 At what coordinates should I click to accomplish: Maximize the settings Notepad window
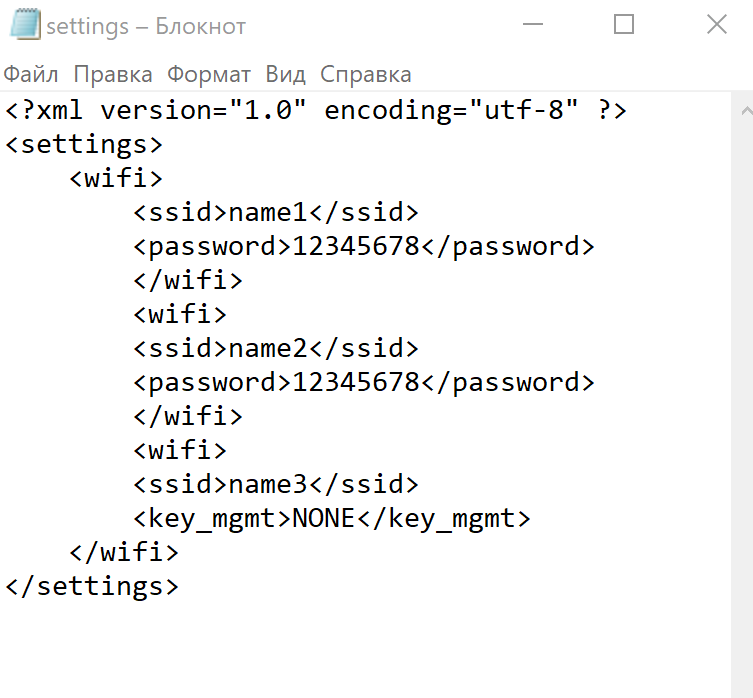pos(624,24)
